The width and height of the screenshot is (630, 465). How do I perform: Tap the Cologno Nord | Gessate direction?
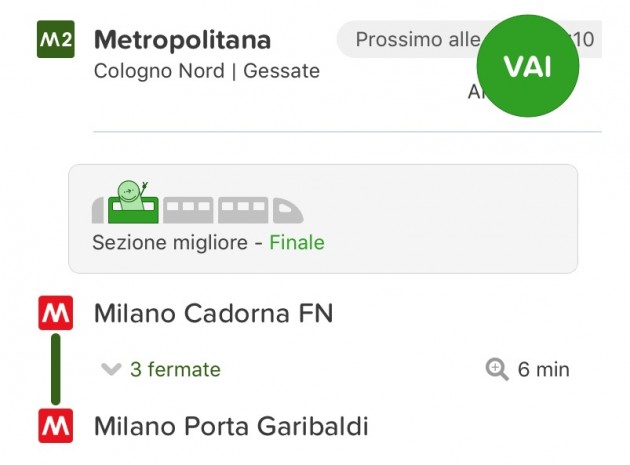(206, 71)
